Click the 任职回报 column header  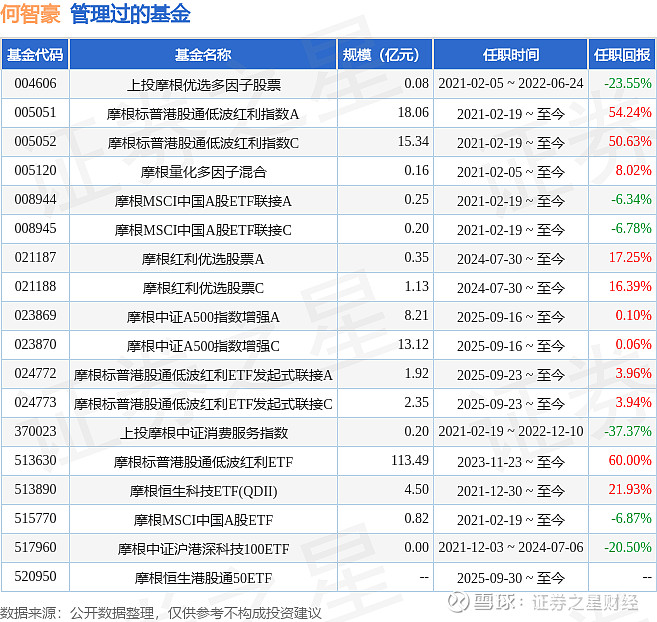[622, 54]
